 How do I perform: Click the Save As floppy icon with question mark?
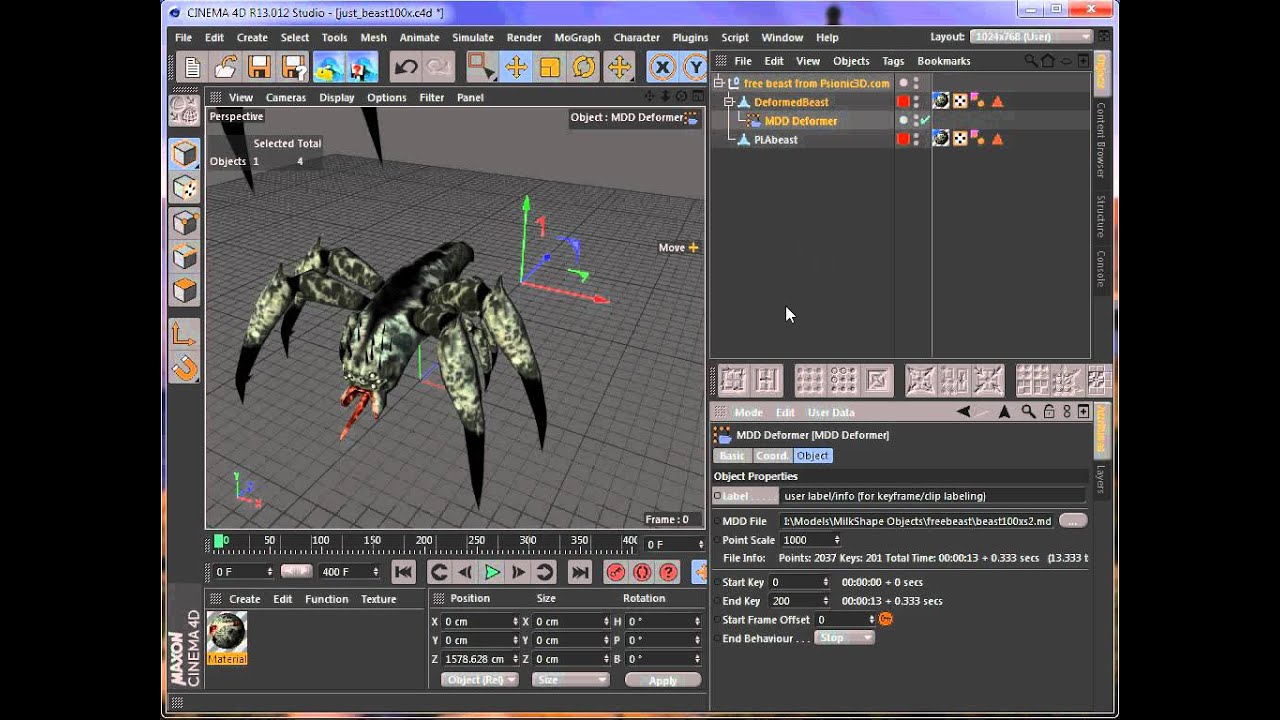pos(294,67)
